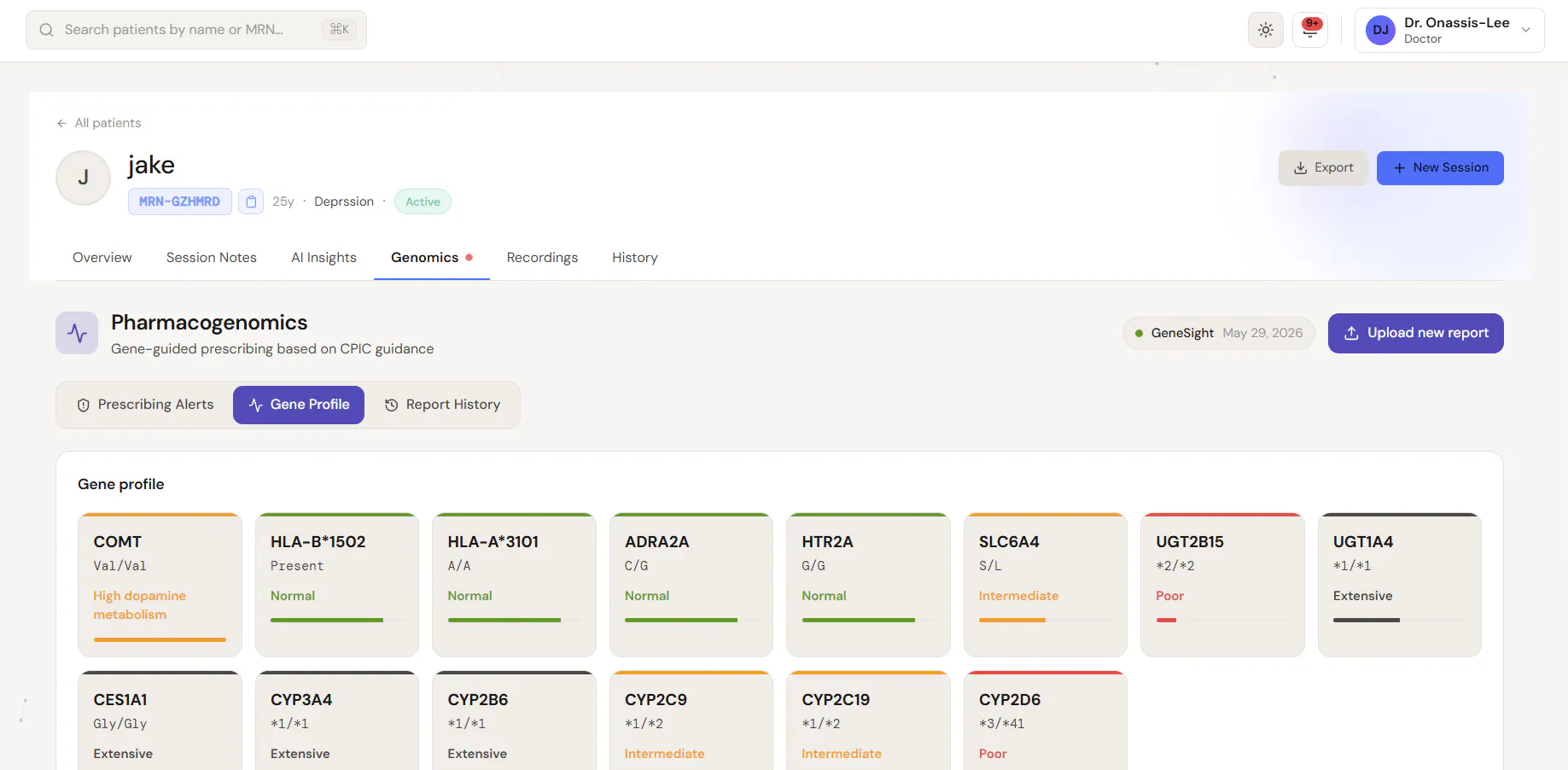Open the Session Notes tab
Viewport: 1568px width, 770px height.
pyautogui.click(x=212, y=258)
